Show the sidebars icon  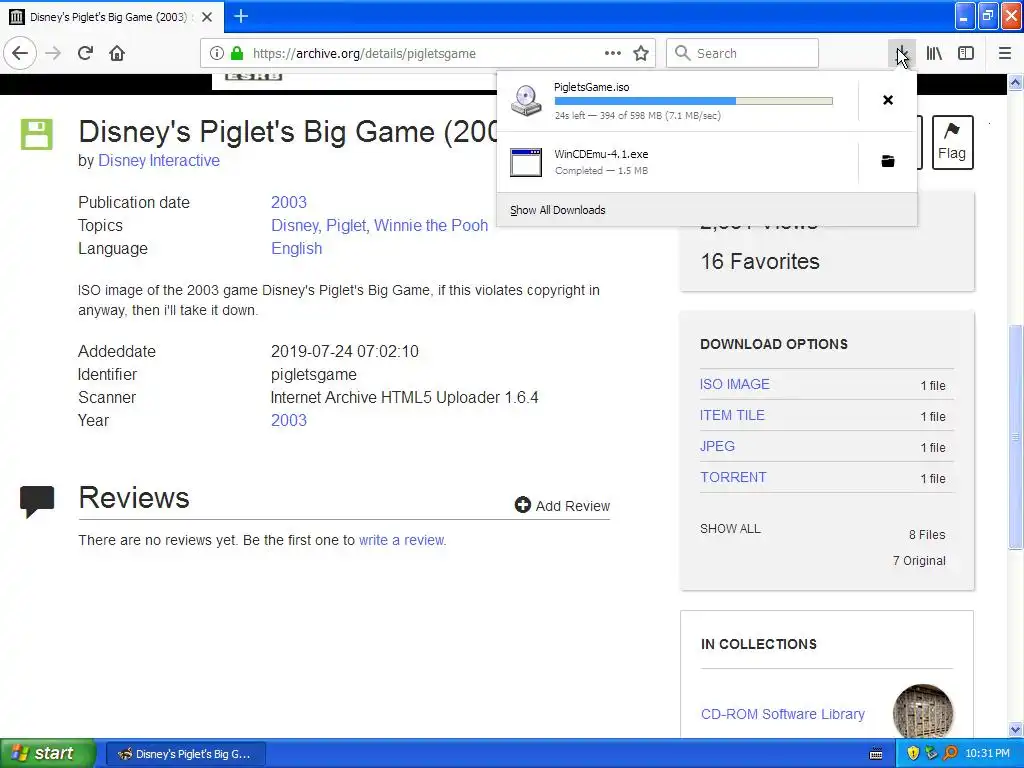coord(966,53)
